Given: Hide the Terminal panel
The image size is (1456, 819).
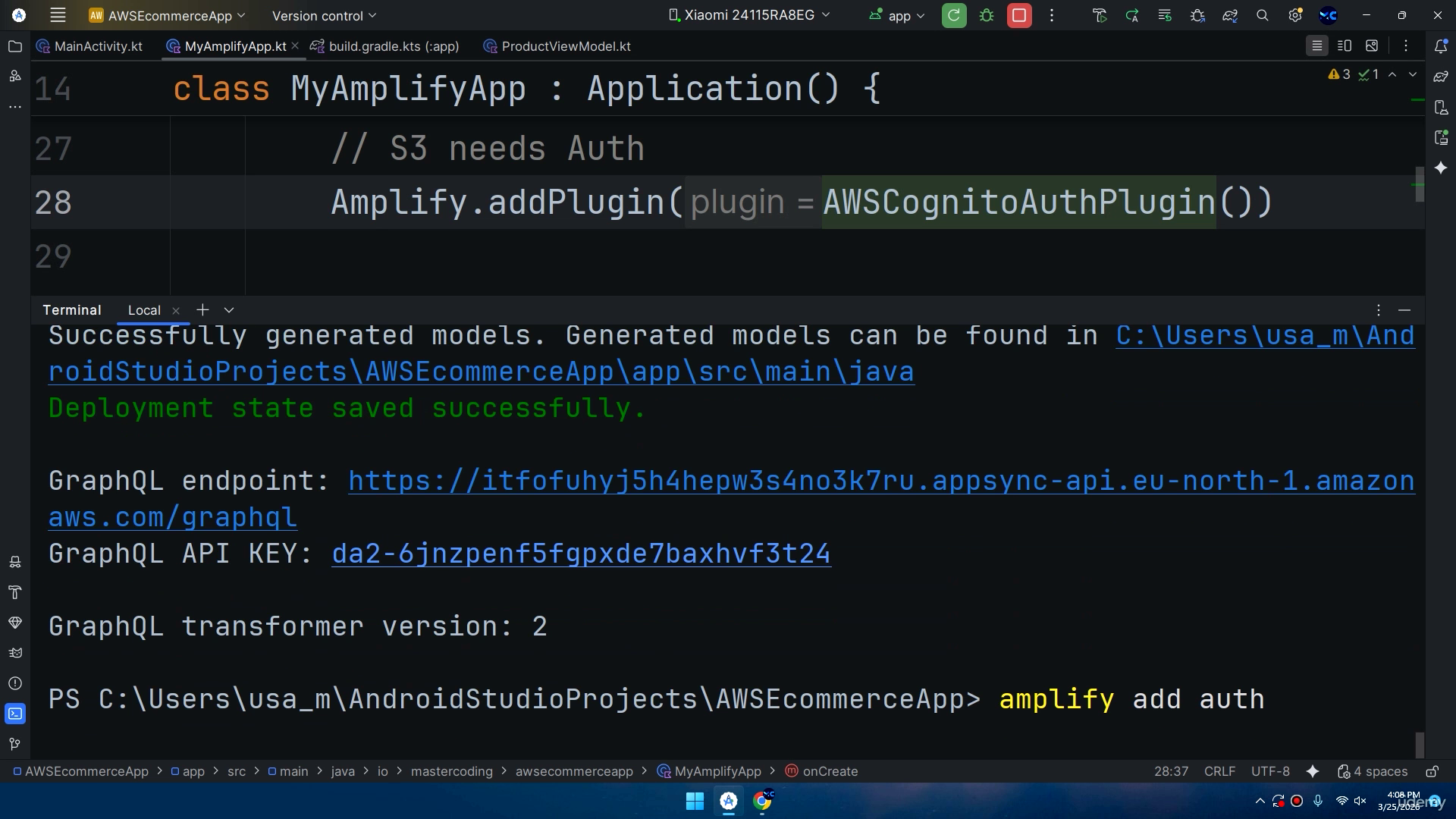Looking at the screenshot, I should pos(1404,310).
